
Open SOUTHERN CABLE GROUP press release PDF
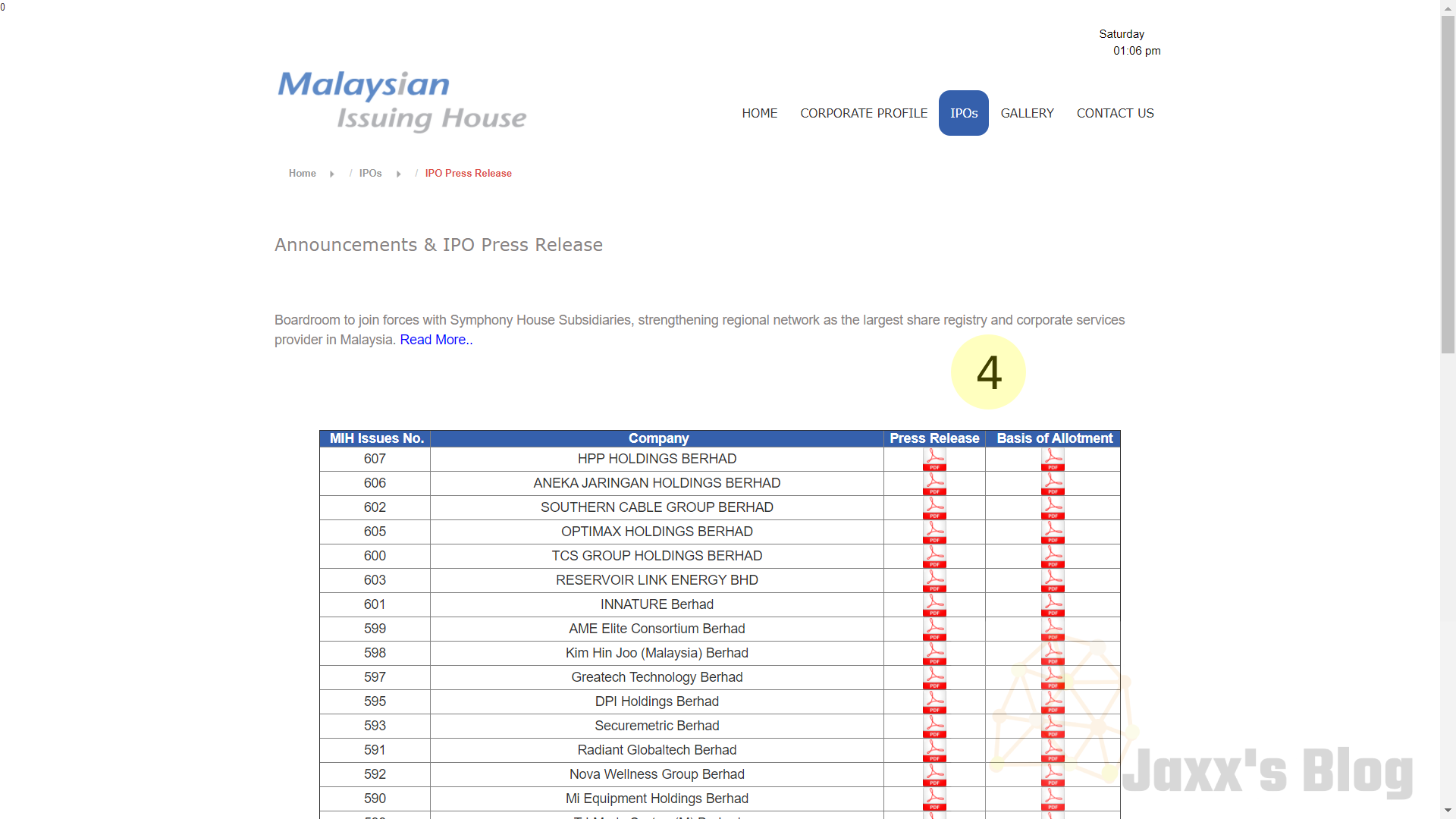934,507
